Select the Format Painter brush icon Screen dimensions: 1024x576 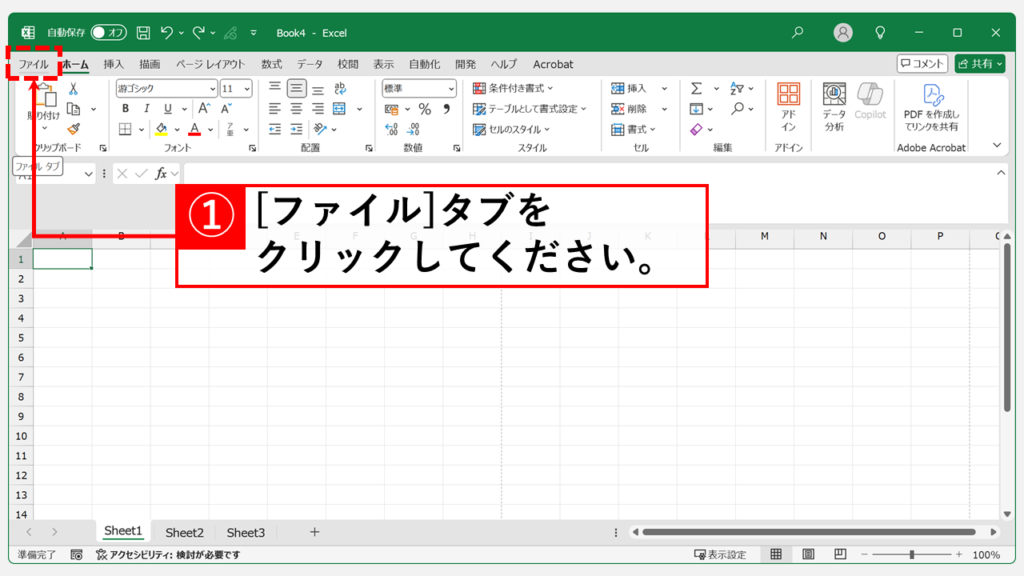click(73, 129)
